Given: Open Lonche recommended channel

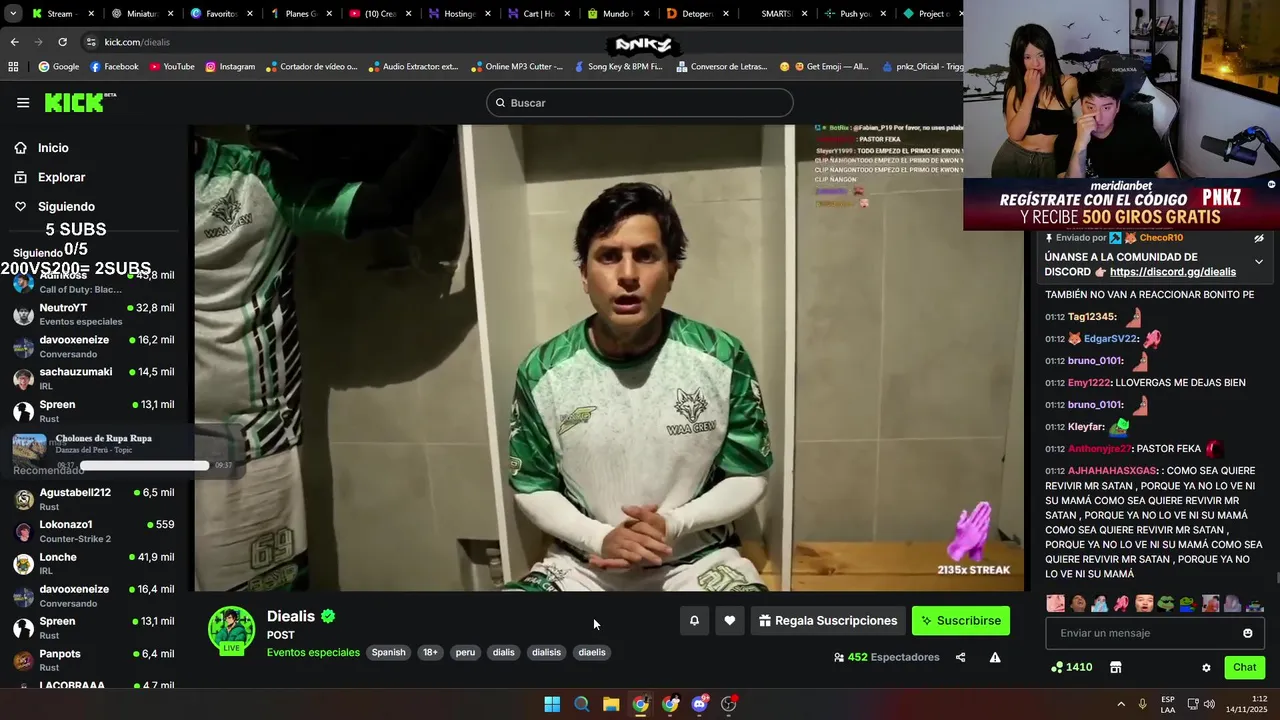Looking at the screenshot, I should tap(95, 563).
